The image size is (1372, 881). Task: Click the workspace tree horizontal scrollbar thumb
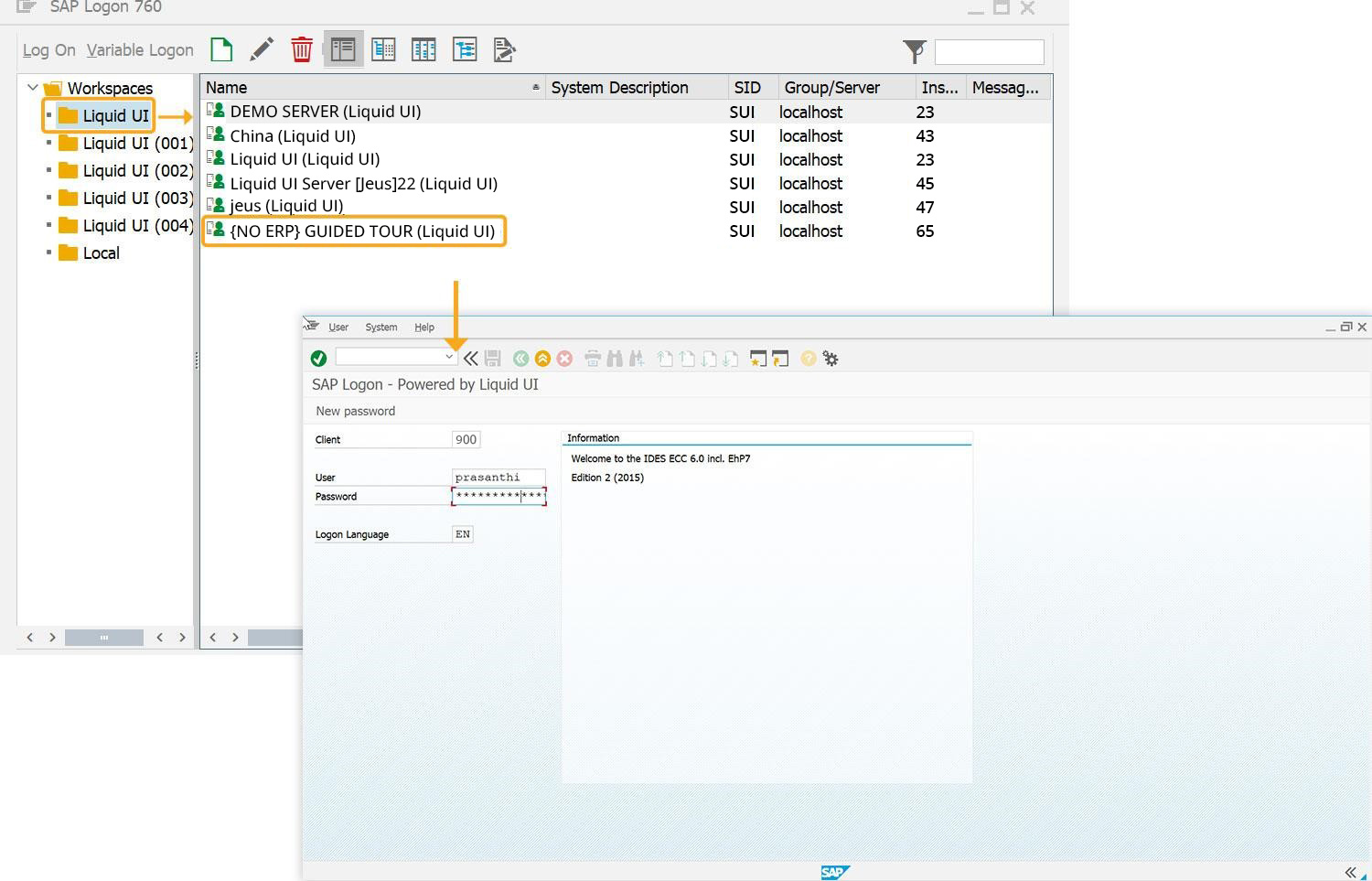pyautogui.click(x=103, y=637)
